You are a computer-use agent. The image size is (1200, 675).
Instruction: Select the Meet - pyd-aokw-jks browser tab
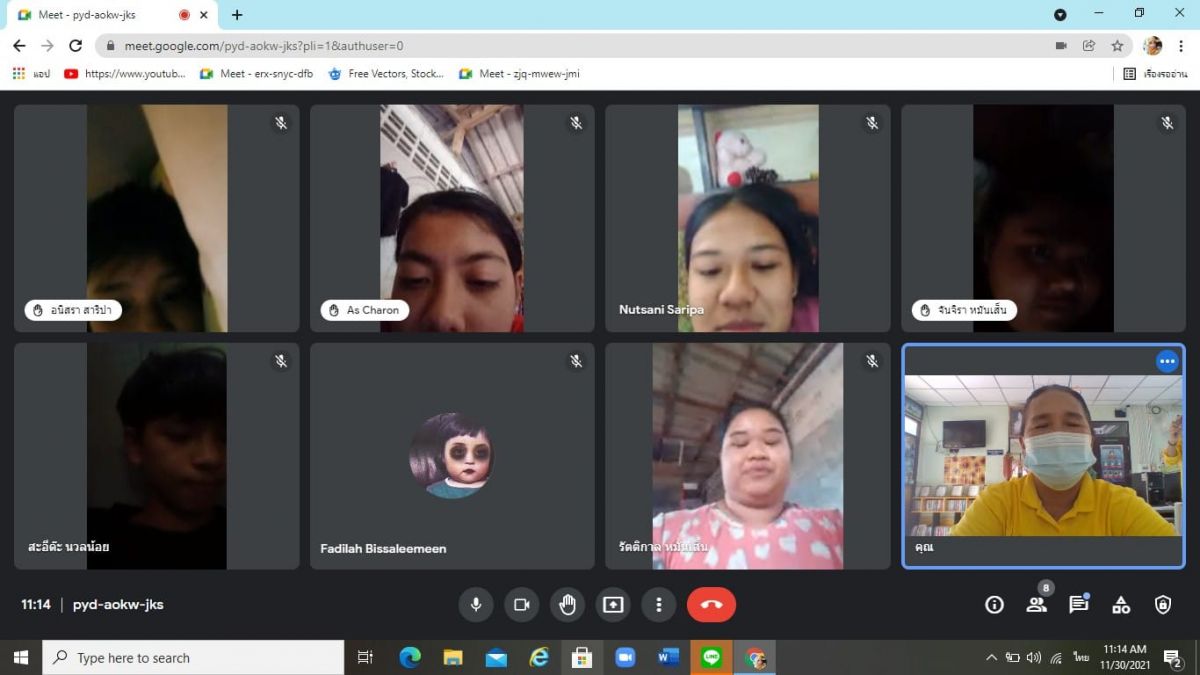click(100, 15)
